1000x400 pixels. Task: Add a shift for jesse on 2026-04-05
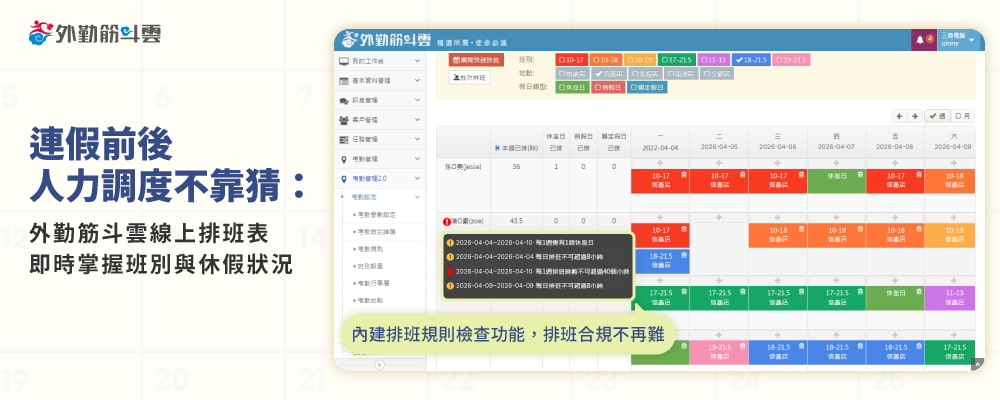click(x=719, y=163)
